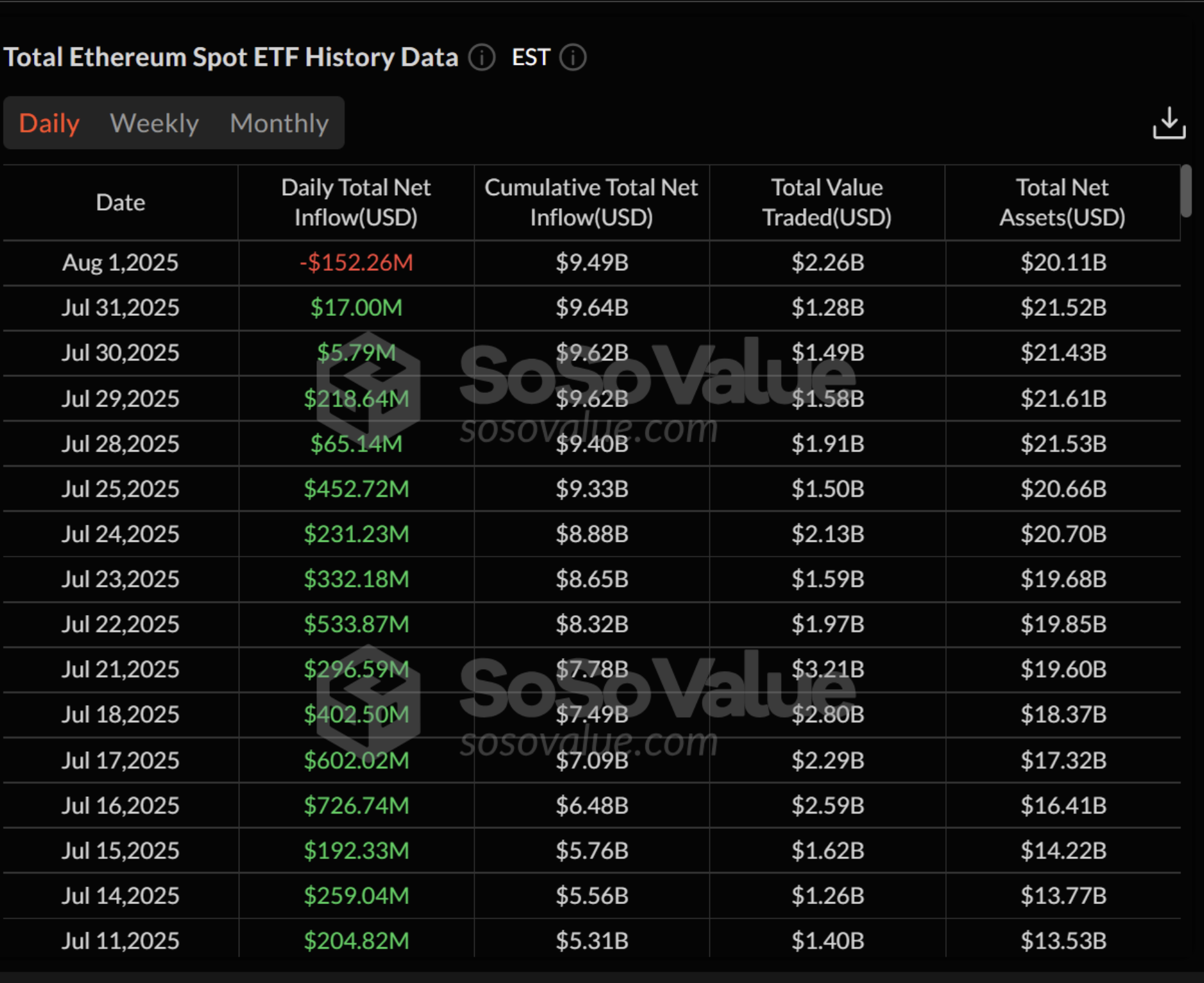The width and height of the screenshot is (1204, 983).
Task: Download the ETF history data
Action: click(1169, 123)
